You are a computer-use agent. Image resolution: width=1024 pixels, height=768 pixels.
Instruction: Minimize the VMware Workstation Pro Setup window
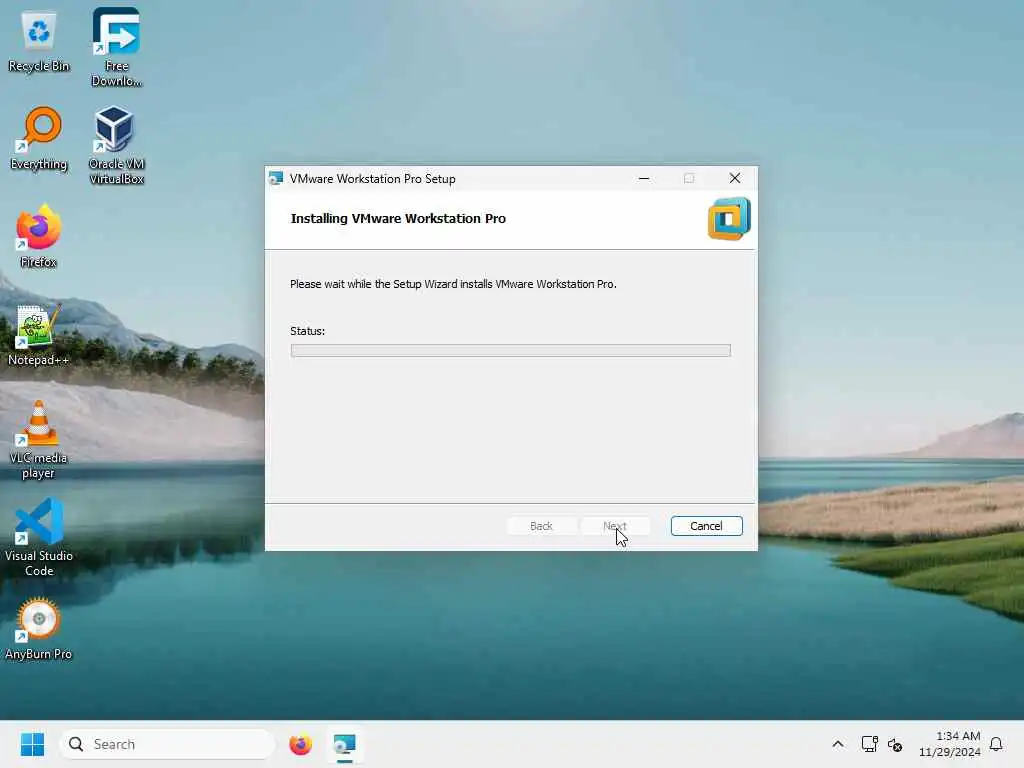tap(644, 178)
